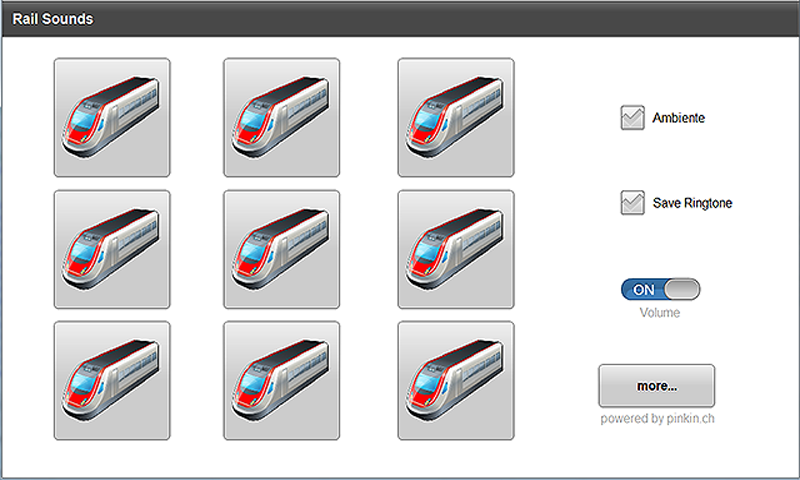Play the bottom-right train sound button

pos(456,381)
